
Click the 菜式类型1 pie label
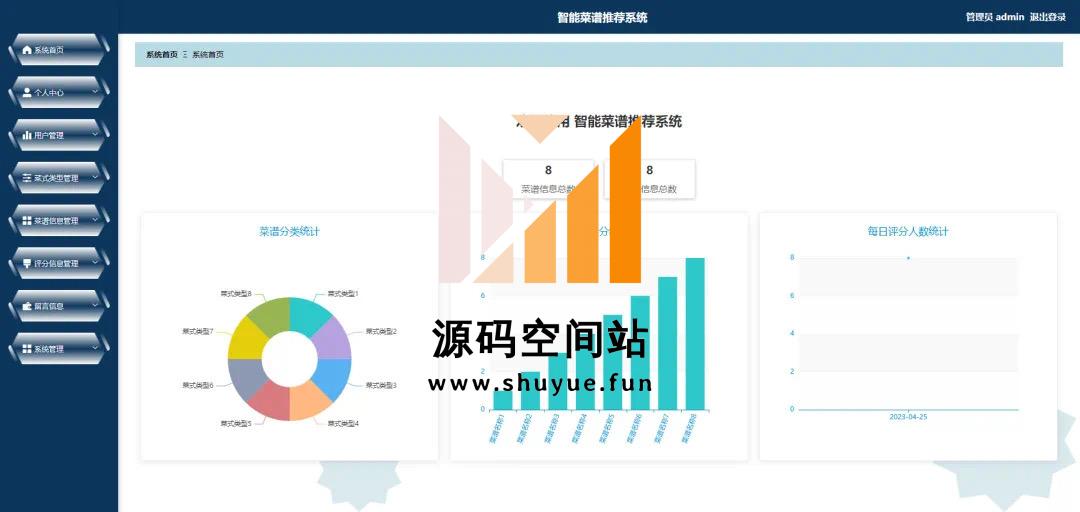(343, 294)
